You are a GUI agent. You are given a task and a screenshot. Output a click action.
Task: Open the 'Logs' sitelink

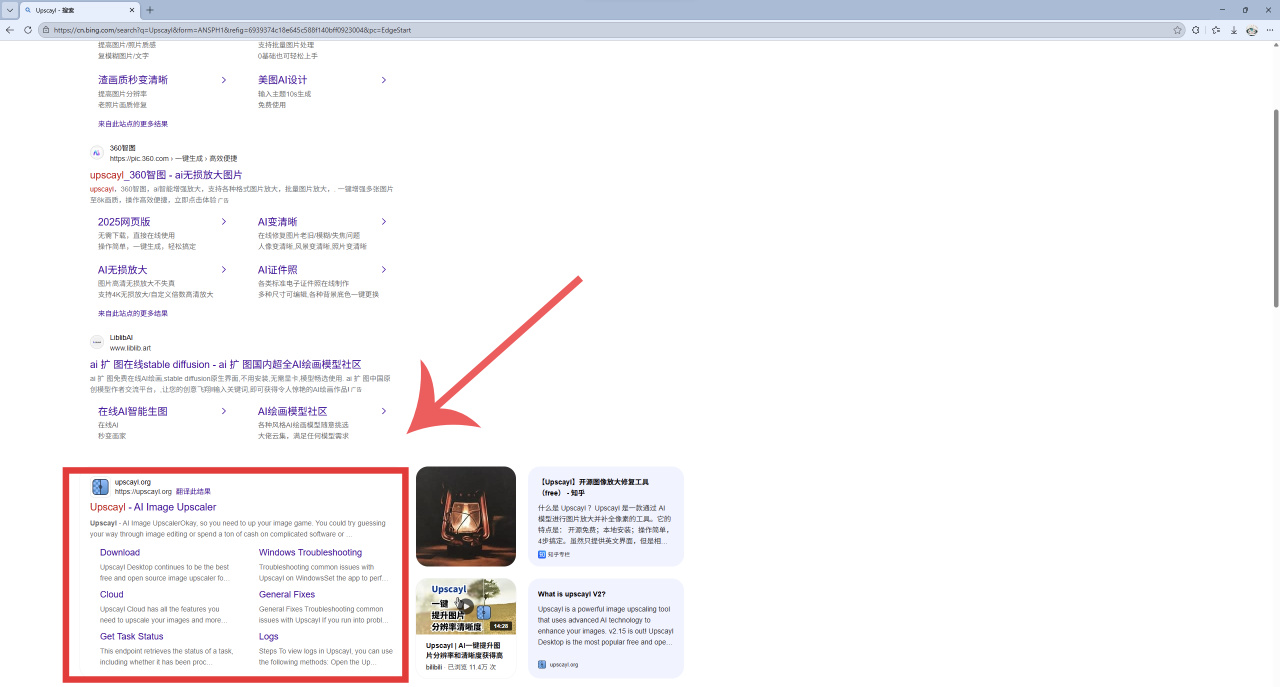269,636
